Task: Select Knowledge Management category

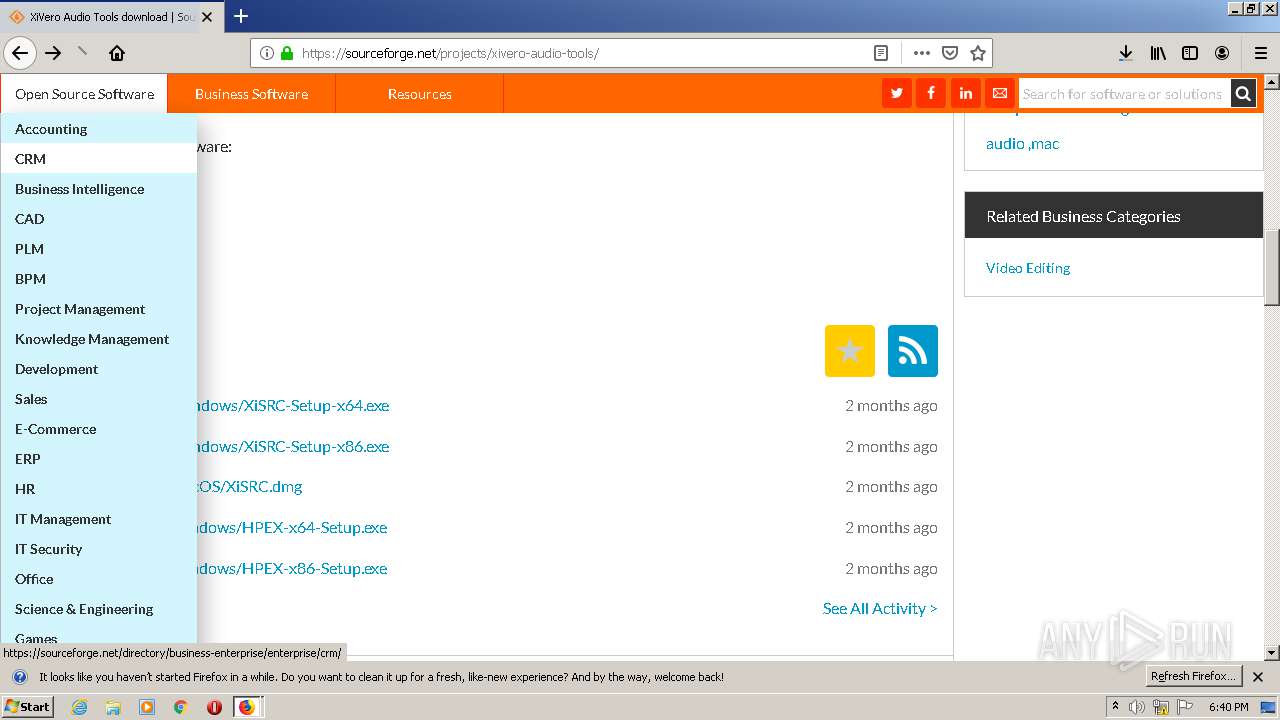Action: tap(99, 339)
